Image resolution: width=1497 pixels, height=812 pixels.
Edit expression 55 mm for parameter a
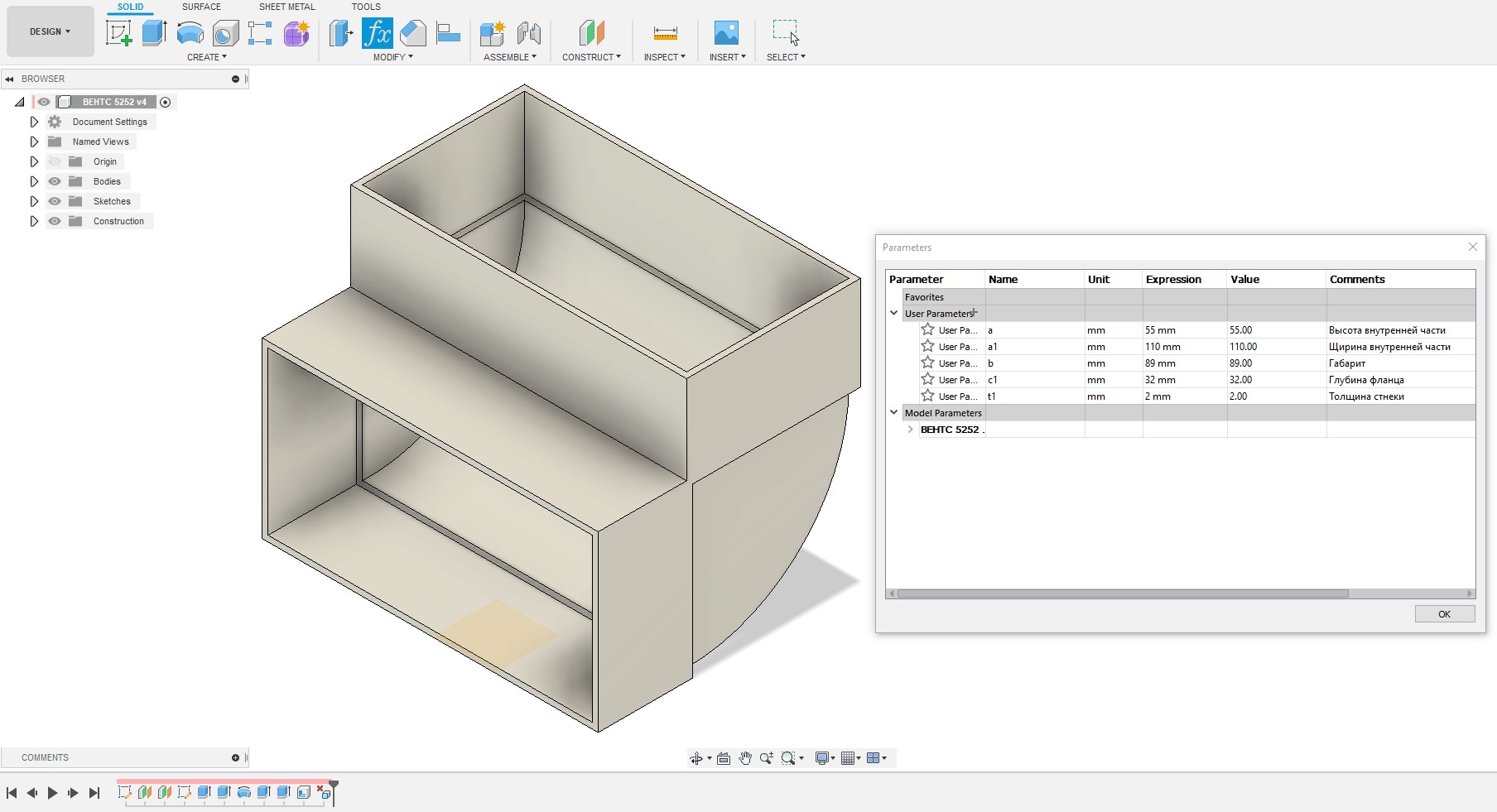click(1184, 329)
